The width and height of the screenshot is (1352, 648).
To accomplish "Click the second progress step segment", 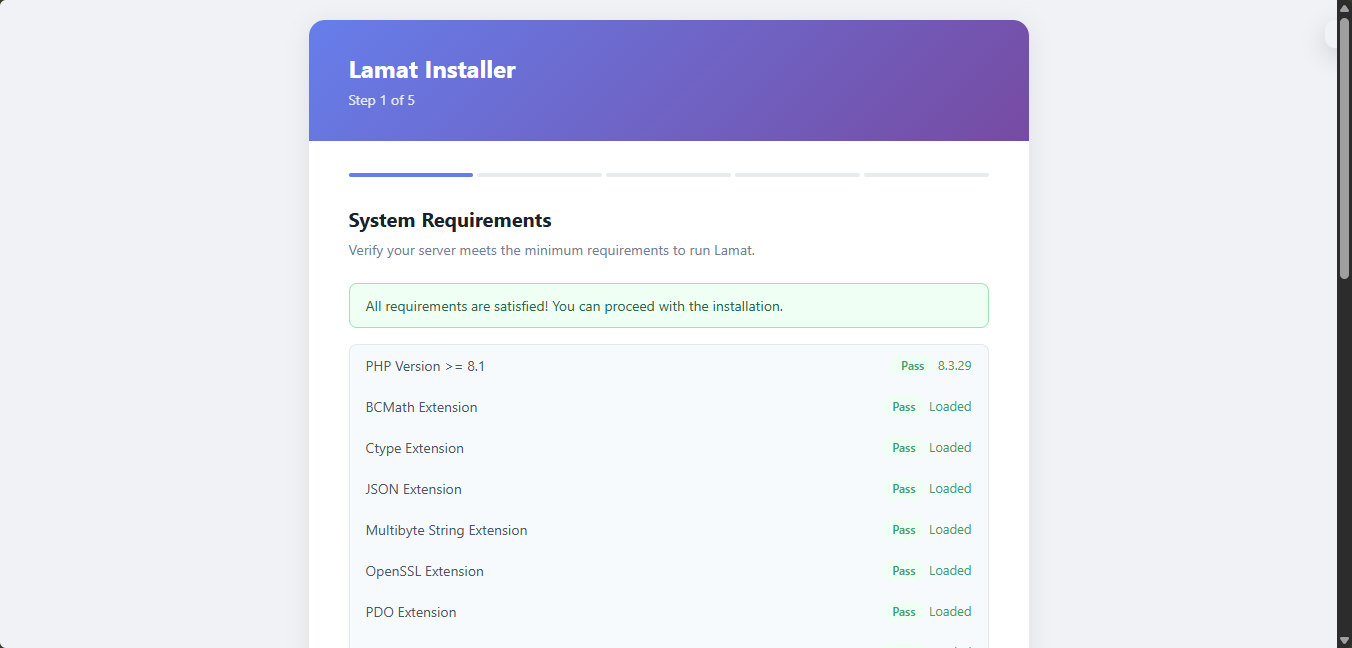I will coord(540,175).
